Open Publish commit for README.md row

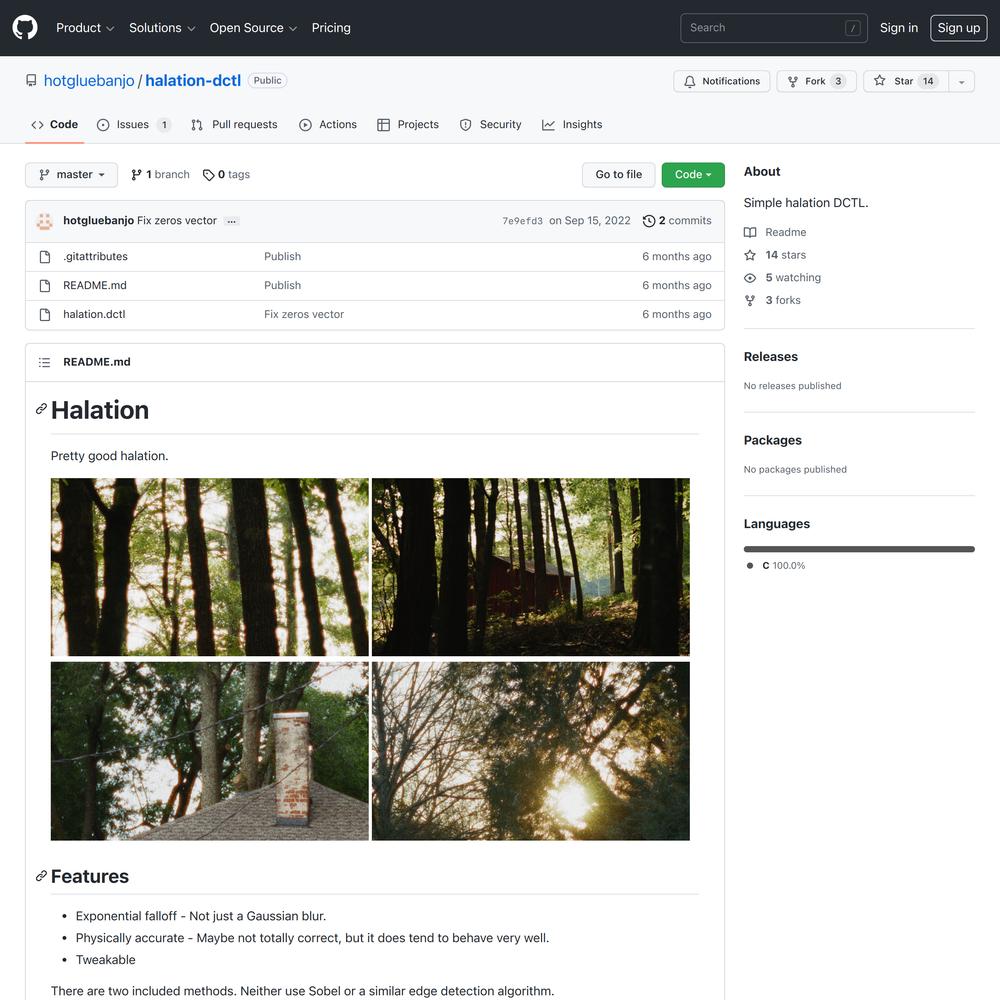(x=283, y=286)
